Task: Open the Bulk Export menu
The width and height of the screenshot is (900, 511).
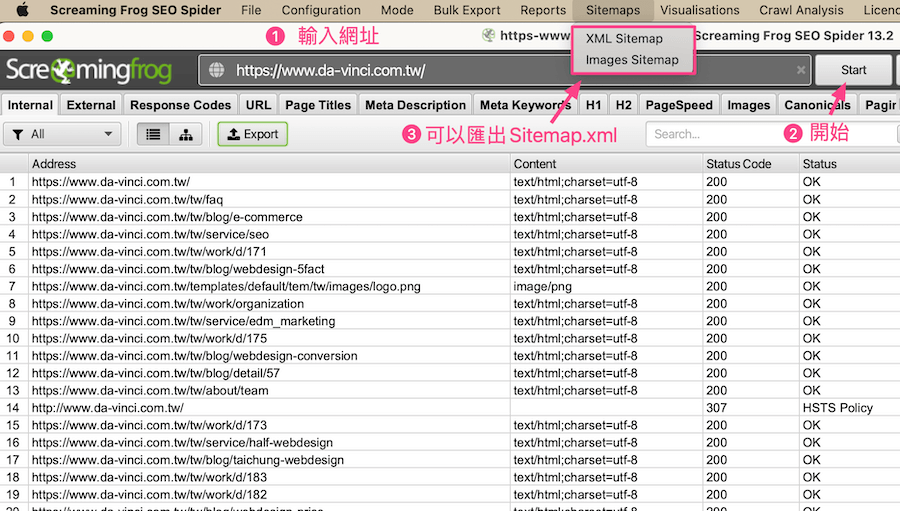Action: coord(467,10)
